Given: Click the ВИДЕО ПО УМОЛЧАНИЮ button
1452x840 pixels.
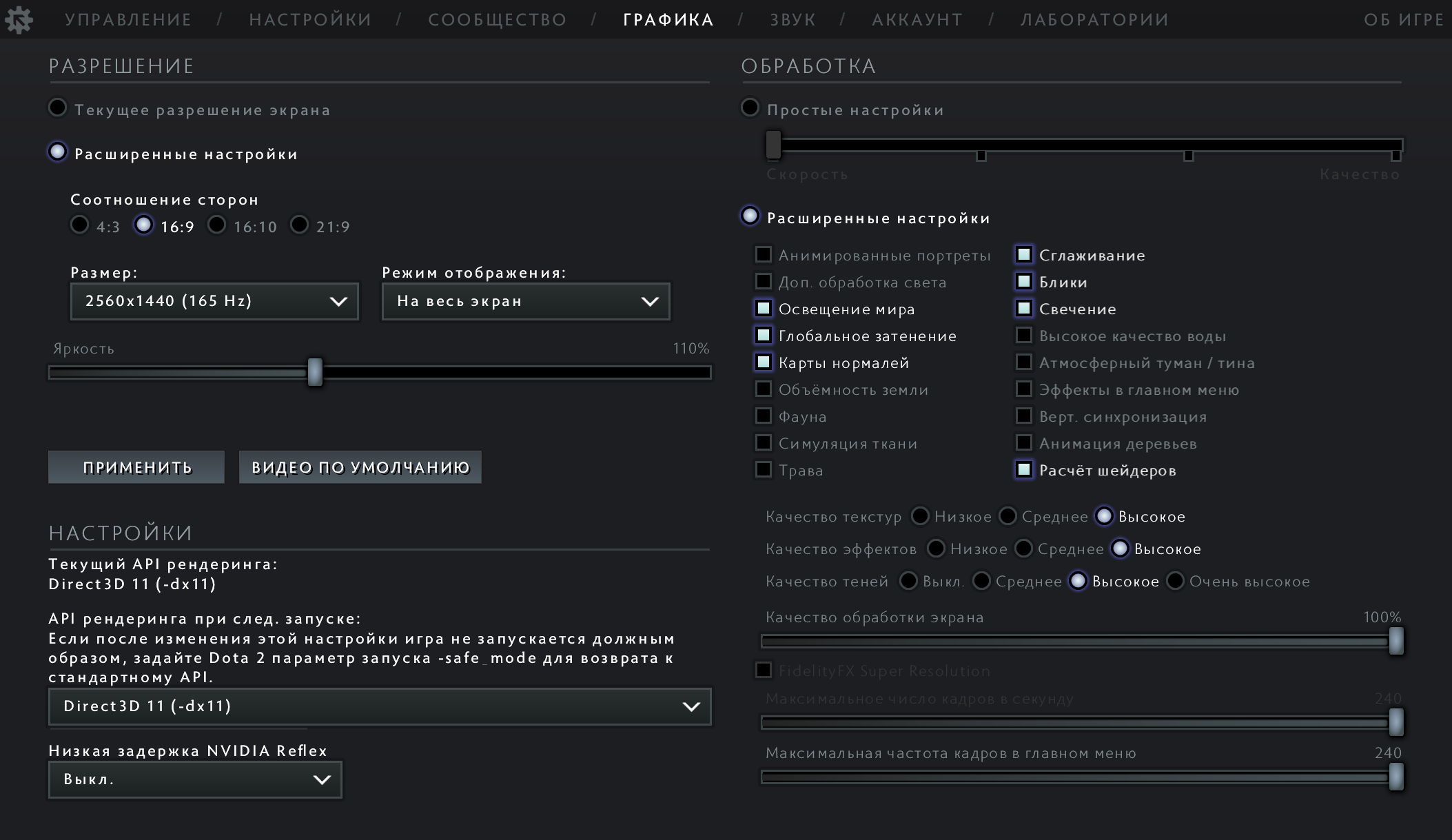Looking at the screenshot, I should [x=360, y=467].
